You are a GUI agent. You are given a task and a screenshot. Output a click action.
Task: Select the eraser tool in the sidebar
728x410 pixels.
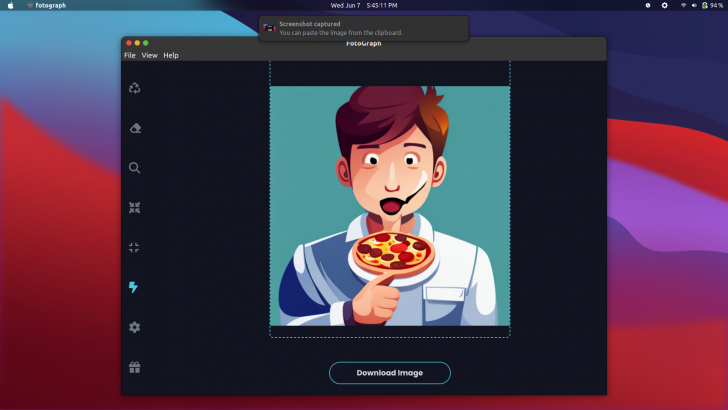pos(135,128)
